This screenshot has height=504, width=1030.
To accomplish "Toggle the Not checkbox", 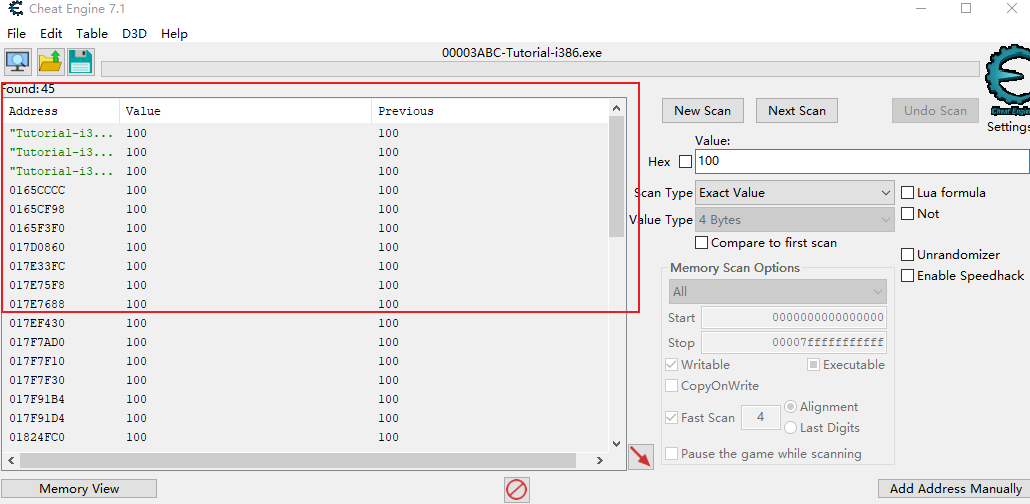I will [x=907, y=214].
